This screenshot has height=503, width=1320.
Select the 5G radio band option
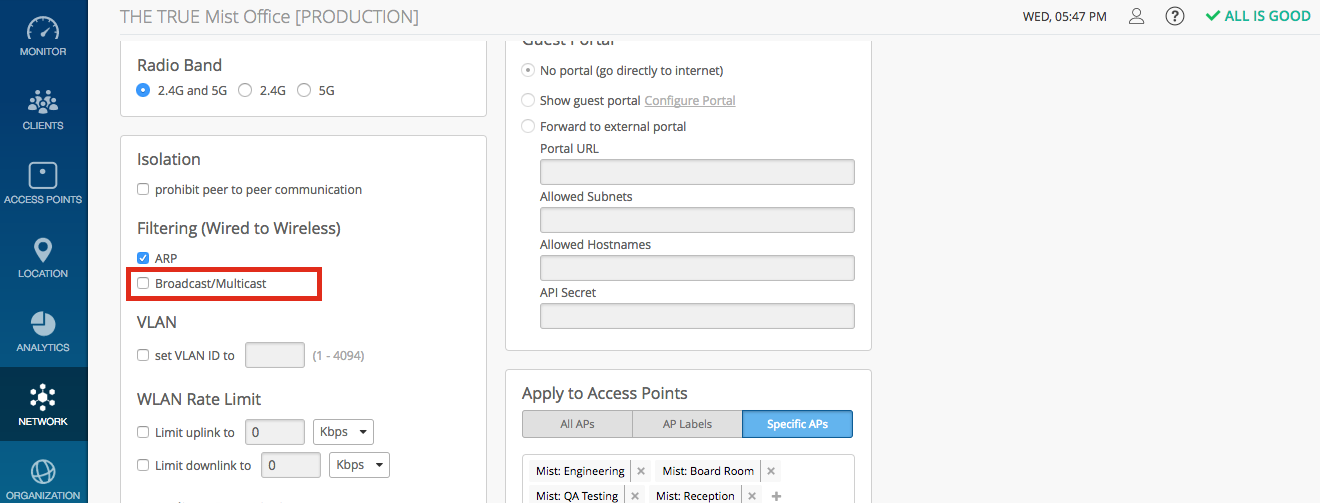tap(304, 90)
